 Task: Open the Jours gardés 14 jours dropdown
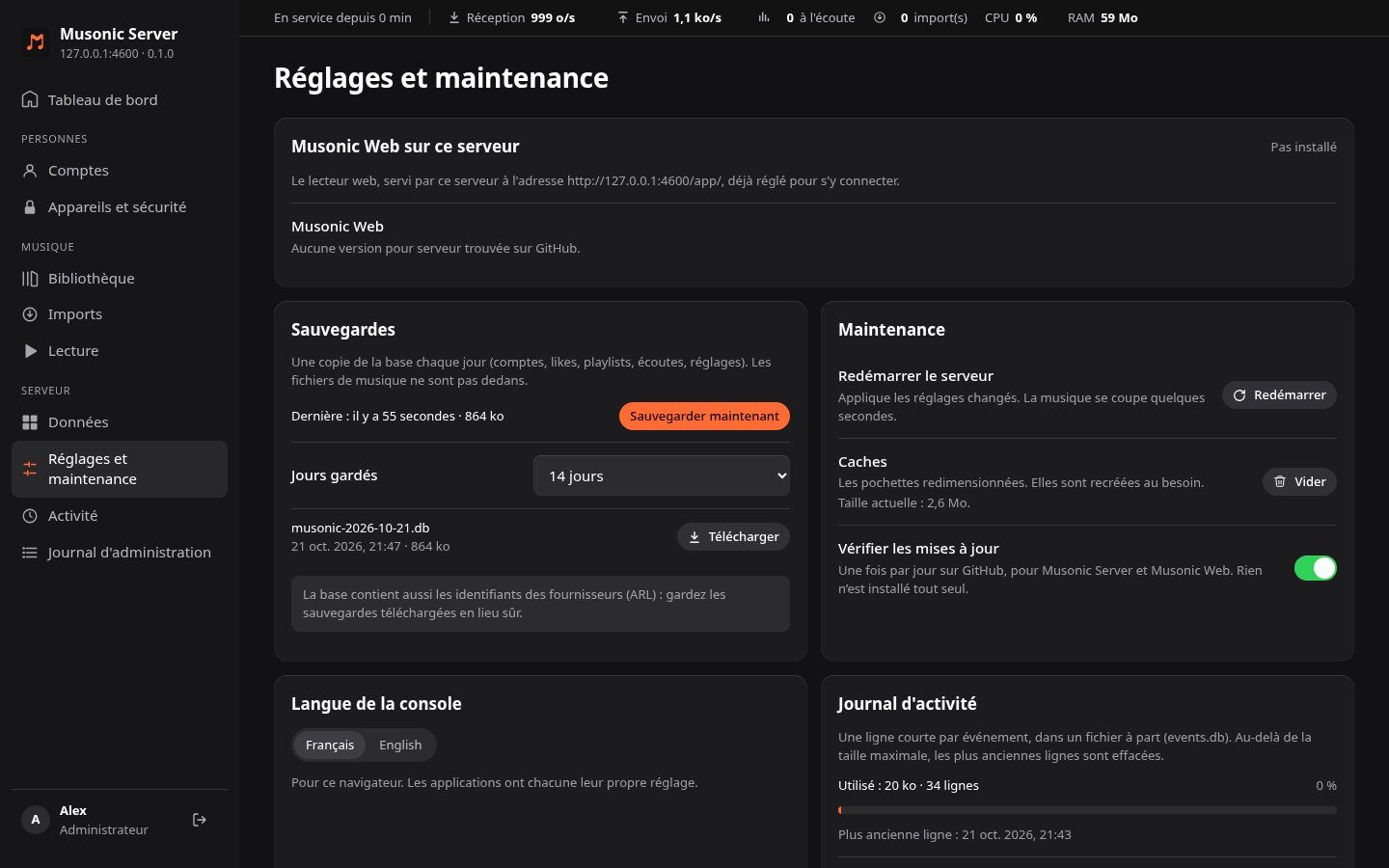coord(662,475)
